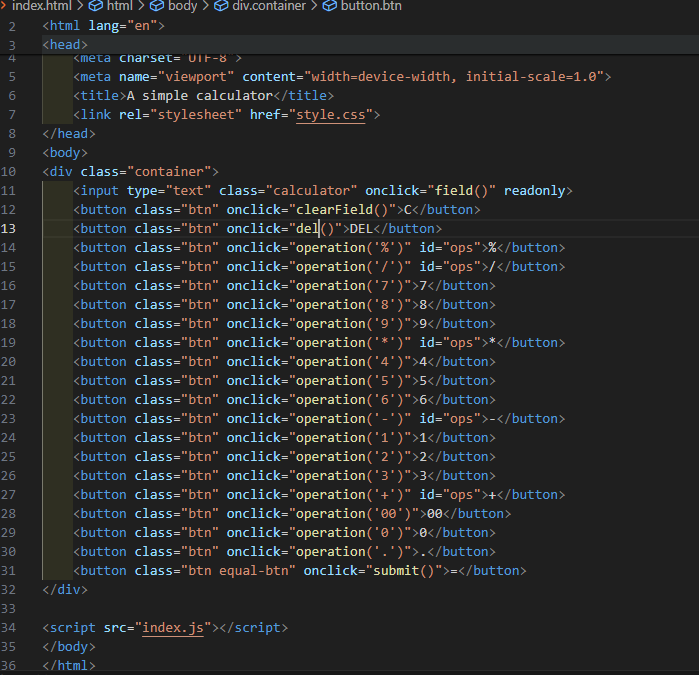Click the closing </head> tag on line 8
The width and height of the screenshot is (699, 675).
69,134
